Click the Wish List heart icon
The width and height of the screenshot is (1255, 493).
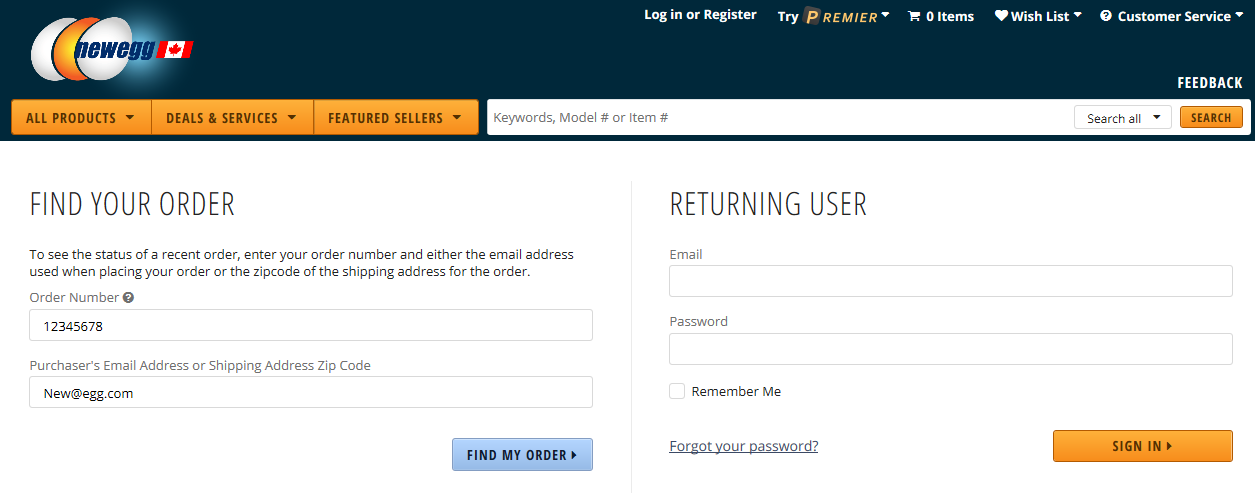[x=1001, y=16]
